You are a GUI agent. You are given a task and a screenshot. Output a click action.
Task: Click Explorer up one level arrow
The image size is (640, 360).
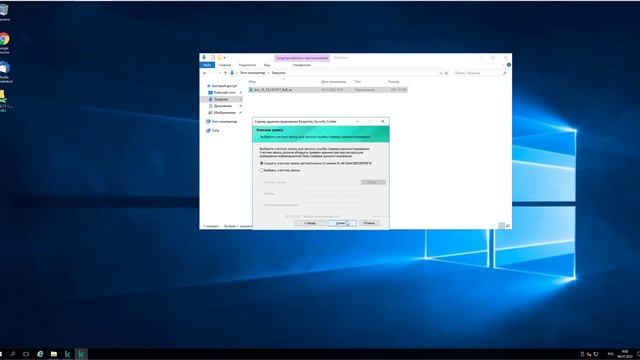[225, 73]
